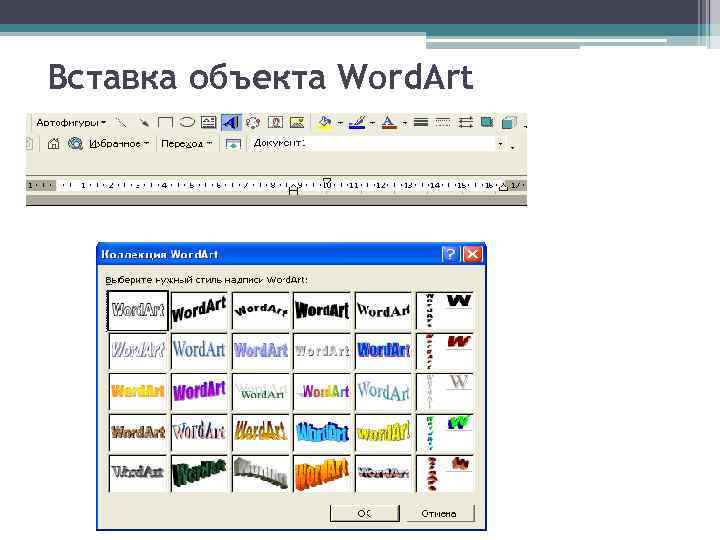Choose the bold black condensed WordArt style
Image resolution: width=720 pixels, height=540 pixels.
tap(322, 311)
